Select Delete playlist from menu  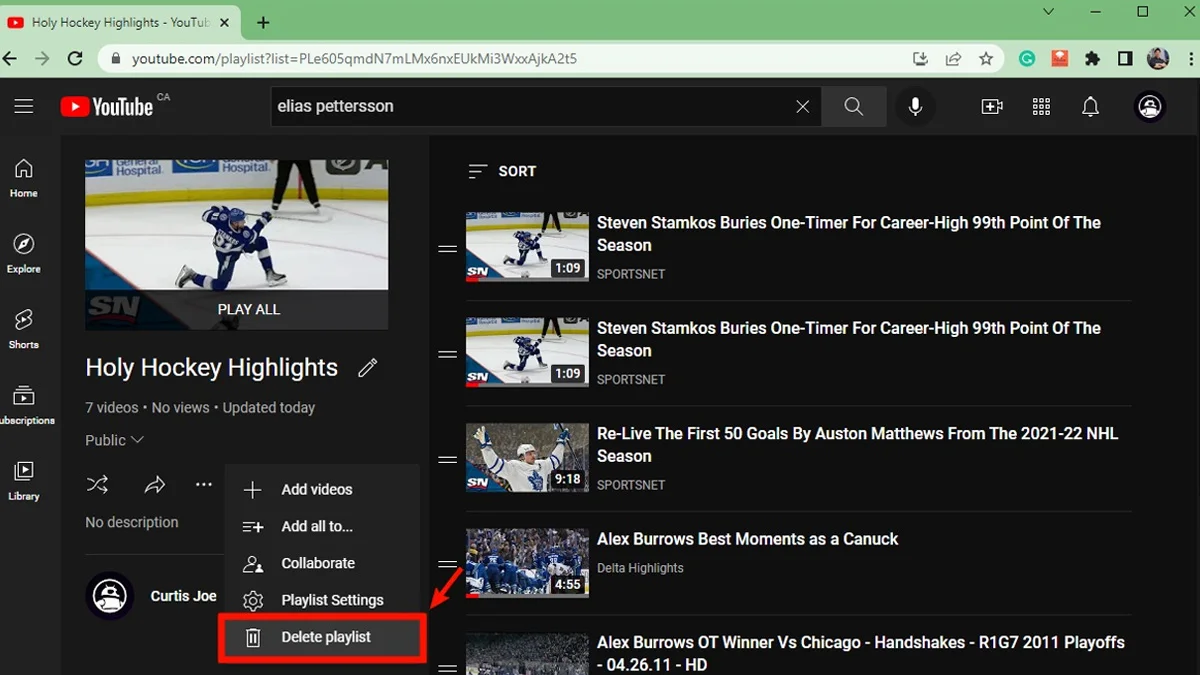pos(325,637)
